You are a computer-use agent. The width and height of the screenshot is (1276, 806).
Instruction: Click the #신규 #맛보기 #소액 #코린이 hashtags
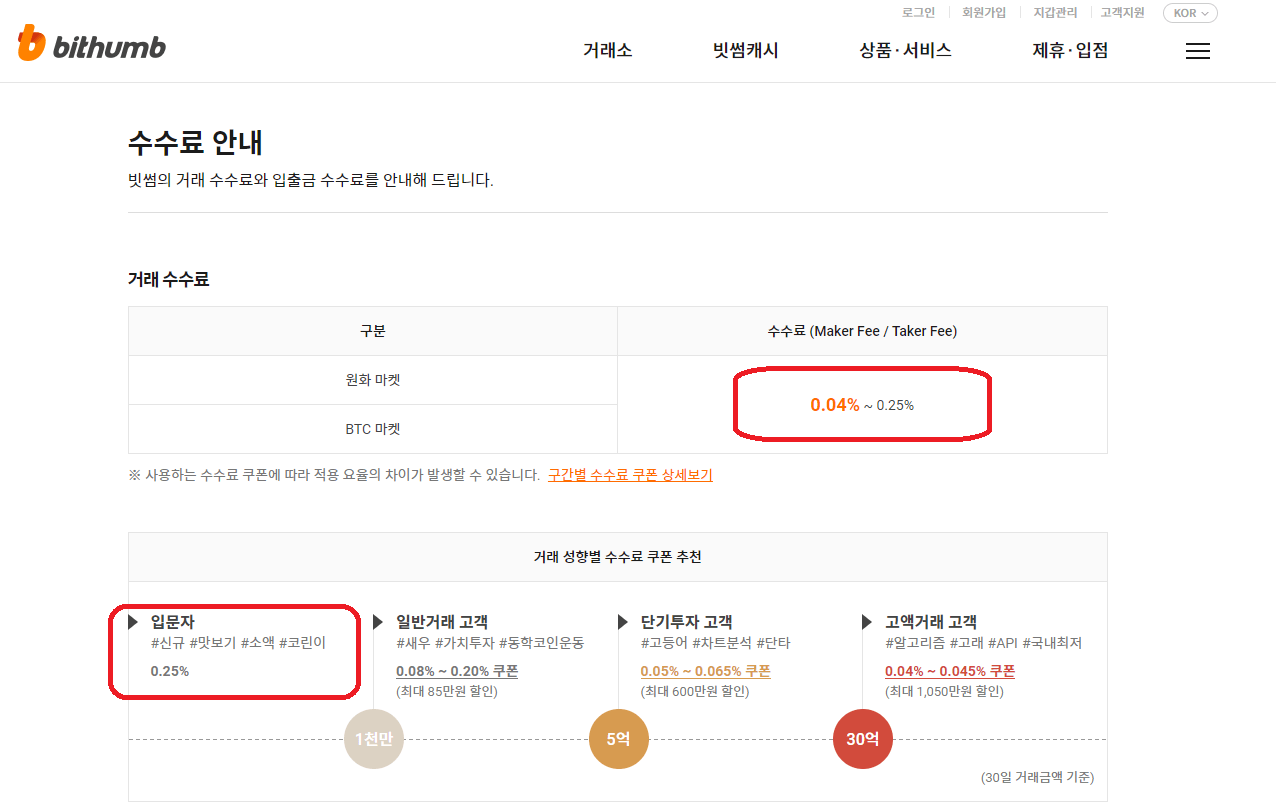[238, 643]
